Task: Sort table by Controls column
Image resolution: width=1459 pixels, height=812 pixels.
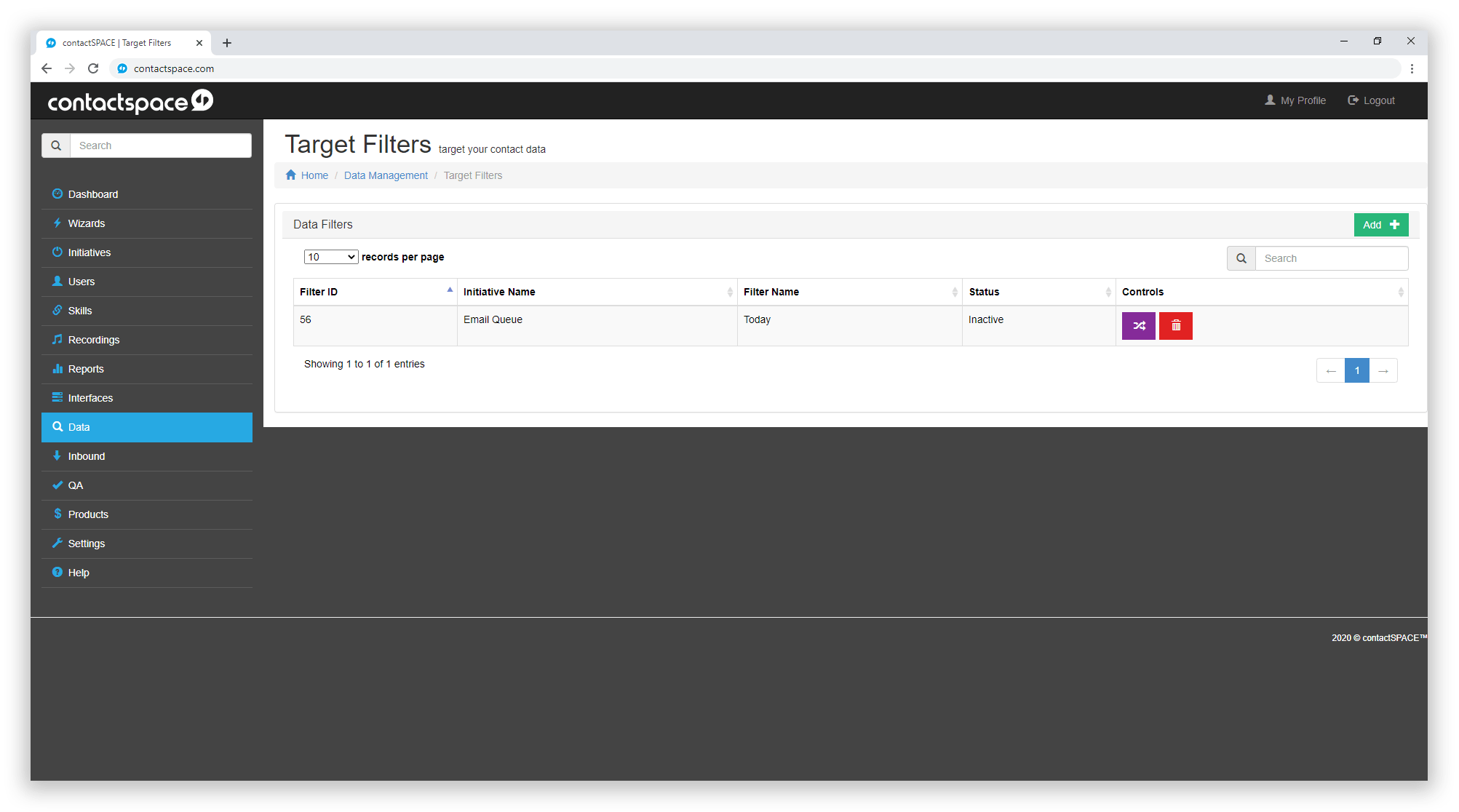Action: pos(1261,292)
